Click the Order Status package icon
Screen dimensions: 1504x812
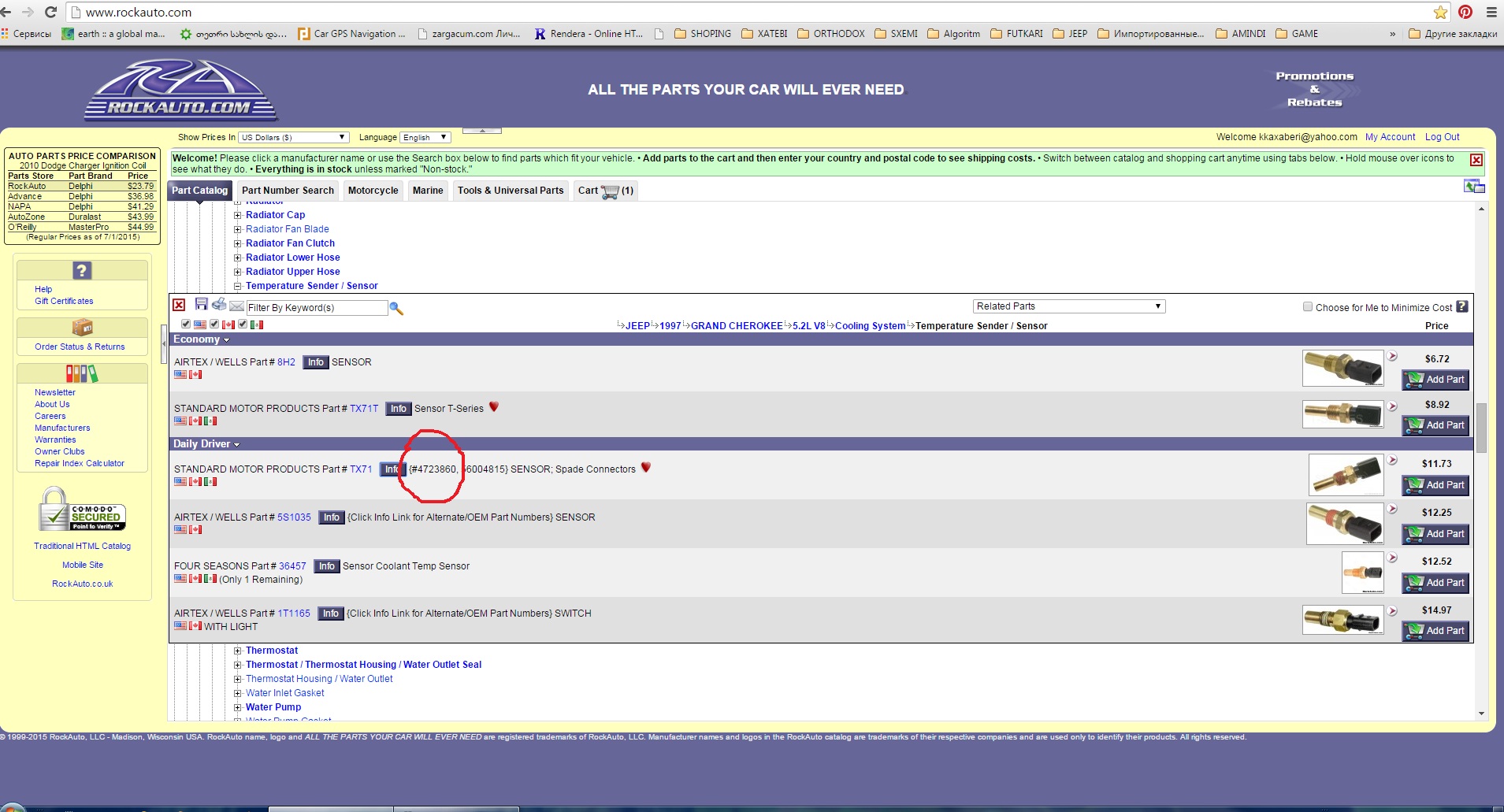pos(82,327)
